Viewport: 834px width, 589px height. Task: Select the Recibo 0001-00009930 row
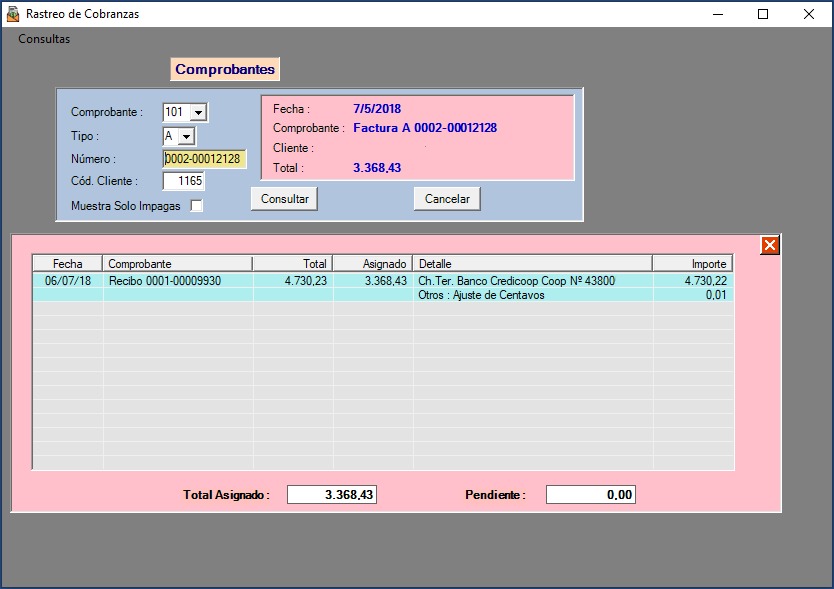click(177, 281)
